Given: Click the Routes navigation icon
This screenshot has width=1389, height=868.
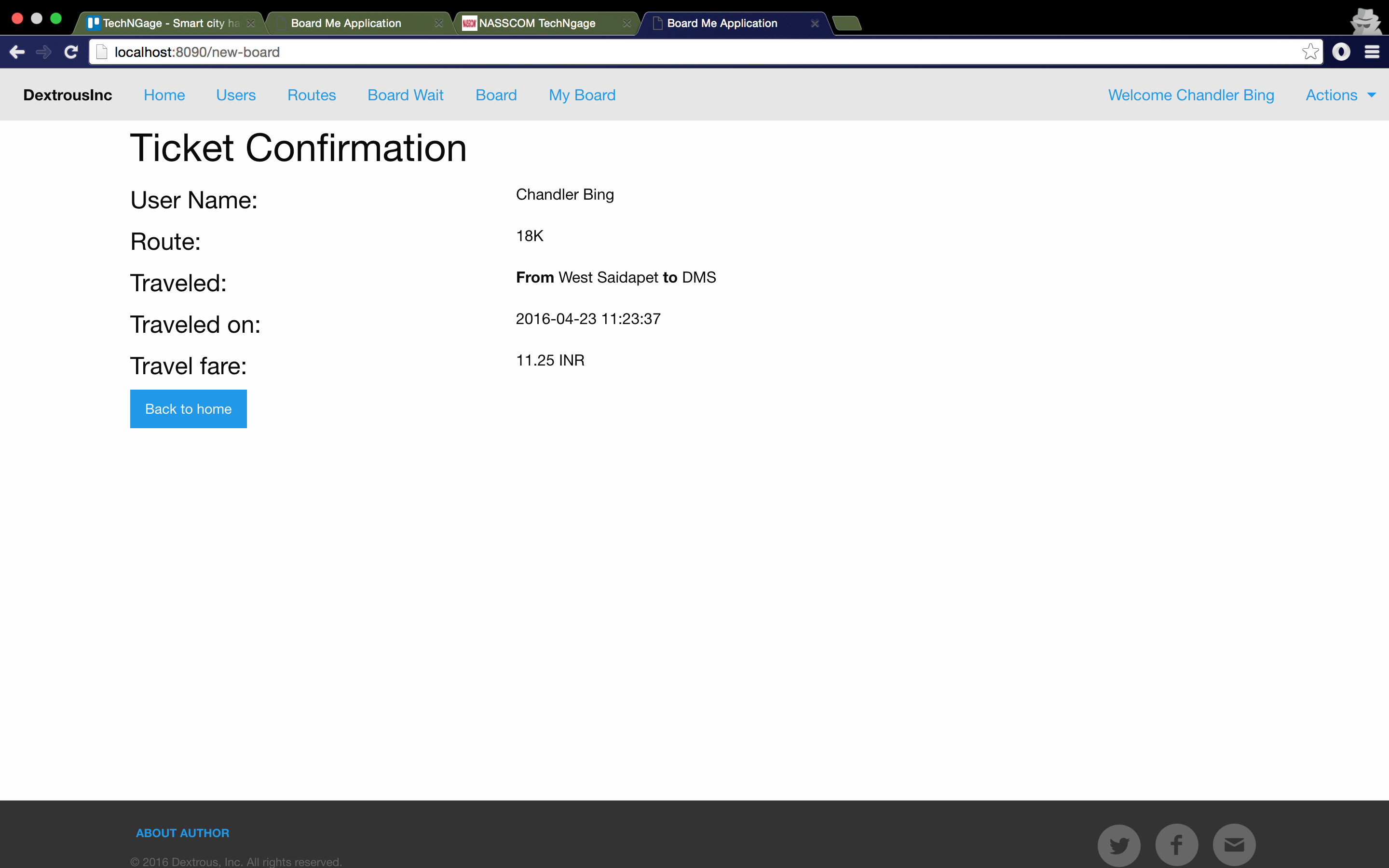Looking at the screenshot, I should coord(311,94).
